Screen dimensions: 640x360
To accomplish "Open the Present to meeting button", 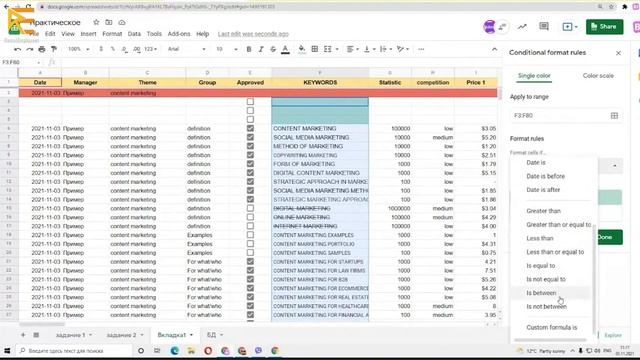I will click(x=570, y=27).
